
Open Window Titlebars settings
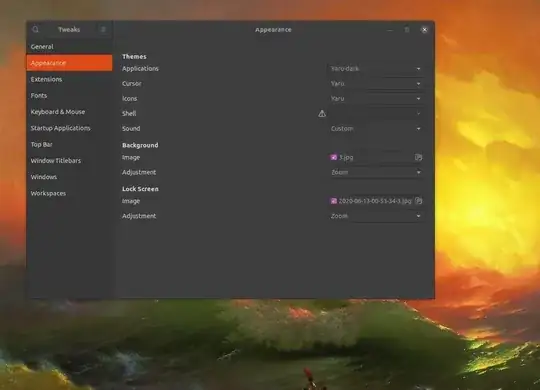tap(69, 161)
